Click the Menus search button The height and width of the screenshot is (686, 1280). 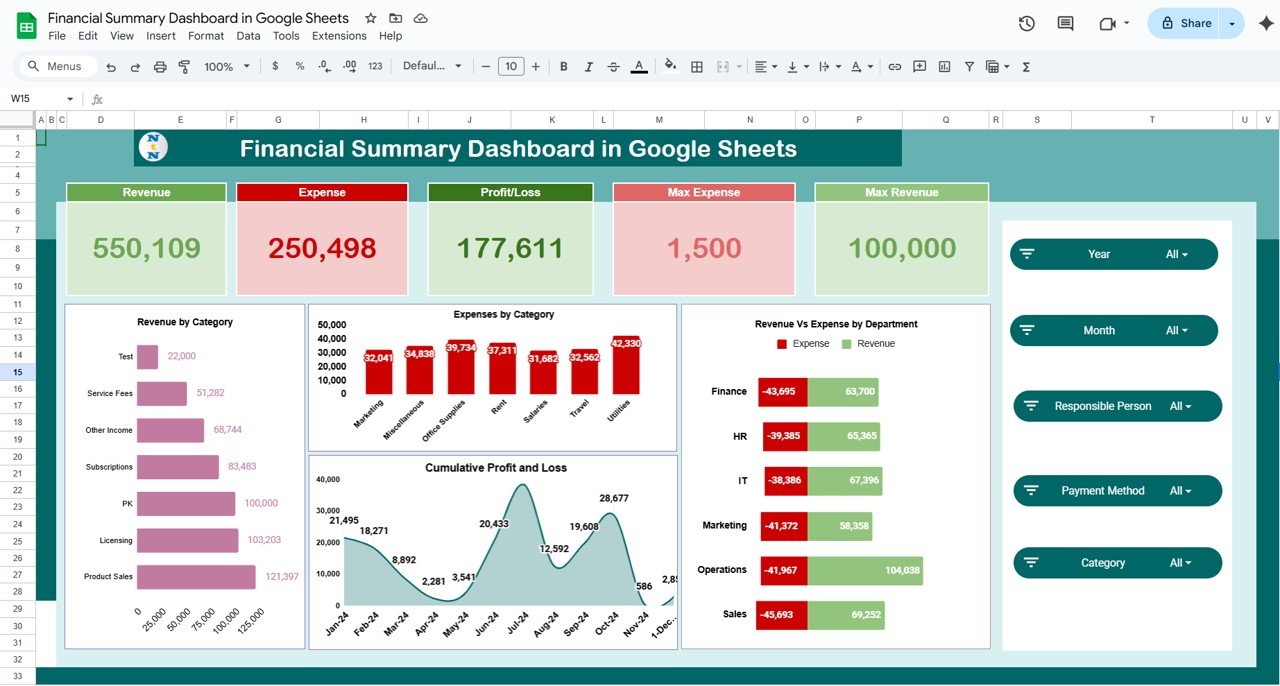(x=57, y=67)
